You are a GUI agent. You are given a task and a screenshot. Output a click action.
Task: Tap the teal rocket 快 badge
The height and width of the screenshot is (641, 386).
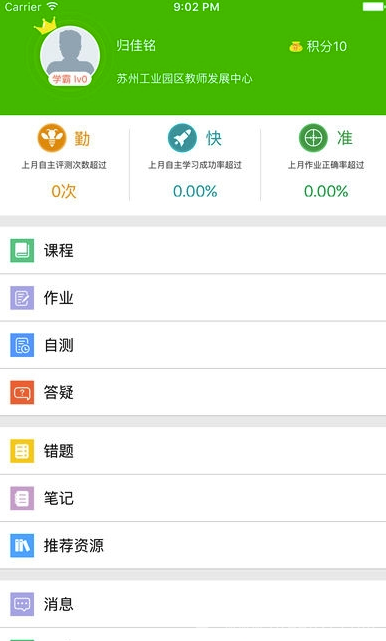pos(182,138)
